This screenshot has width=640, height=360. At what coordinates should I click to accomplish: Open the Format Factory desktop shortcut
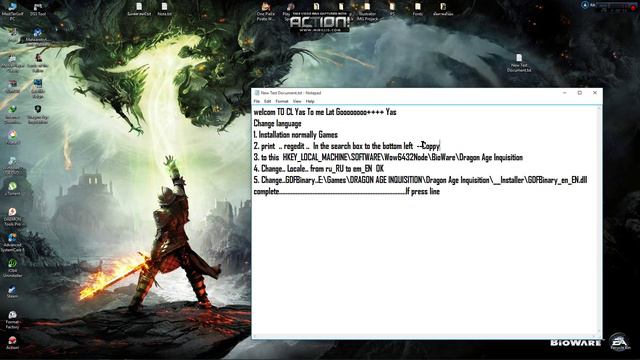(12, 319)
